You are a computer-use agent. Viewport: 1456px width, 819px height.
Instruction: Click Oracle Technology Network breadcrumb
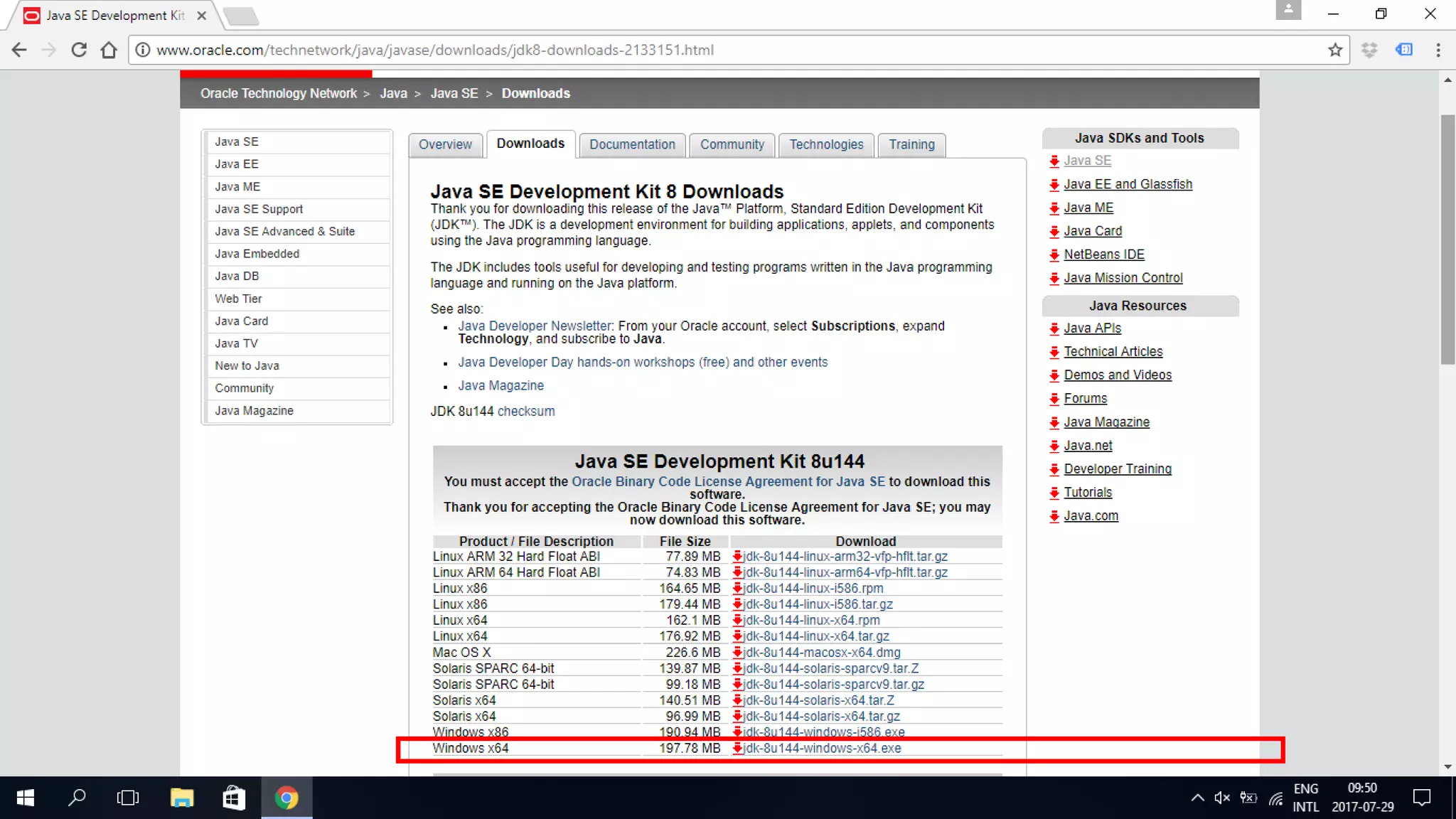(x=278, y=93)
